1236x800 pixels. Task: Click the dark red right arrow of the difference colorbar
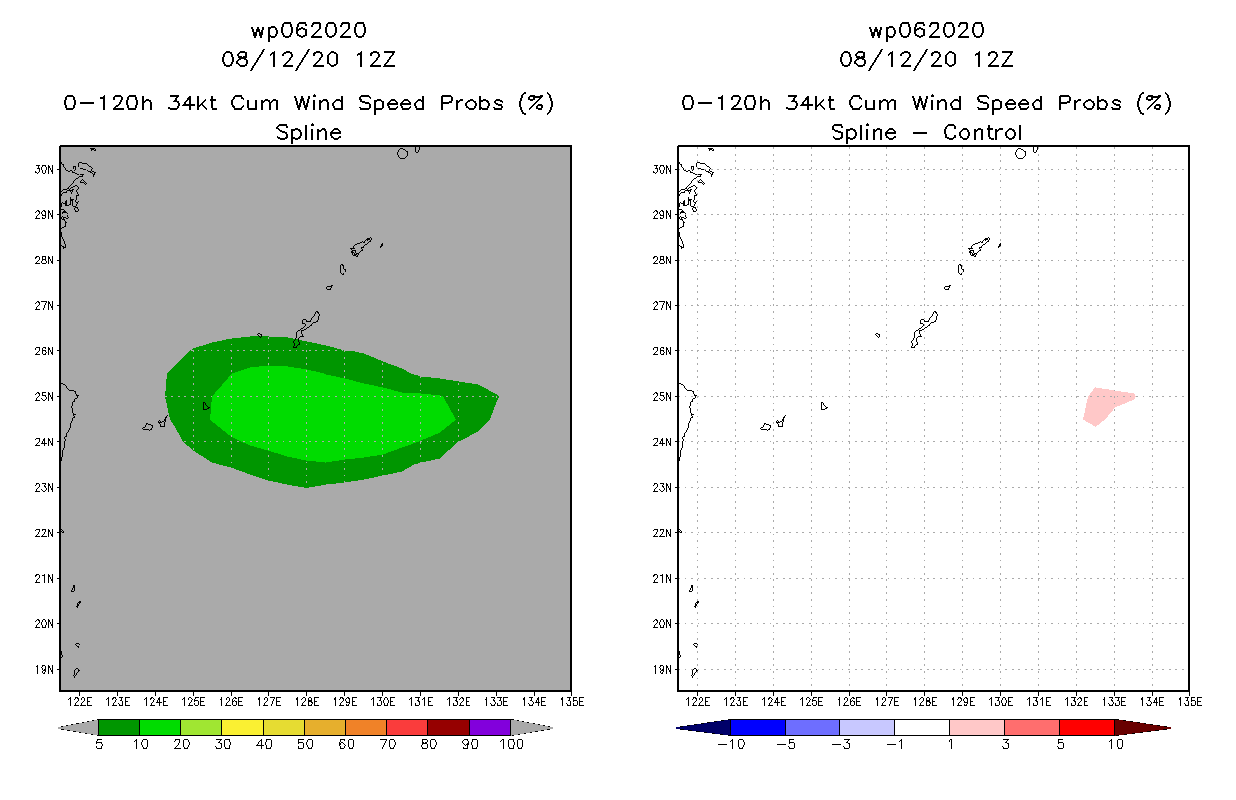(x=1142, y=727)
